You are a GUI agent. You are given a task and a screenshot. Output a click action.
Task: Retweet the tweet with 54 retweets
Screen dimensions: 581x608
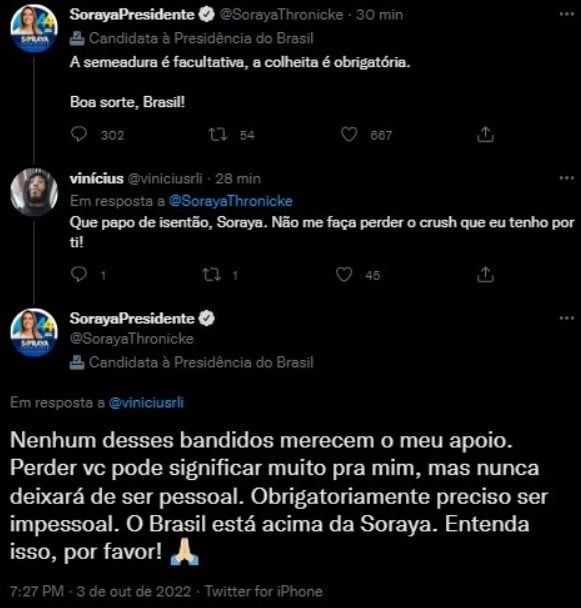(218, 135)
